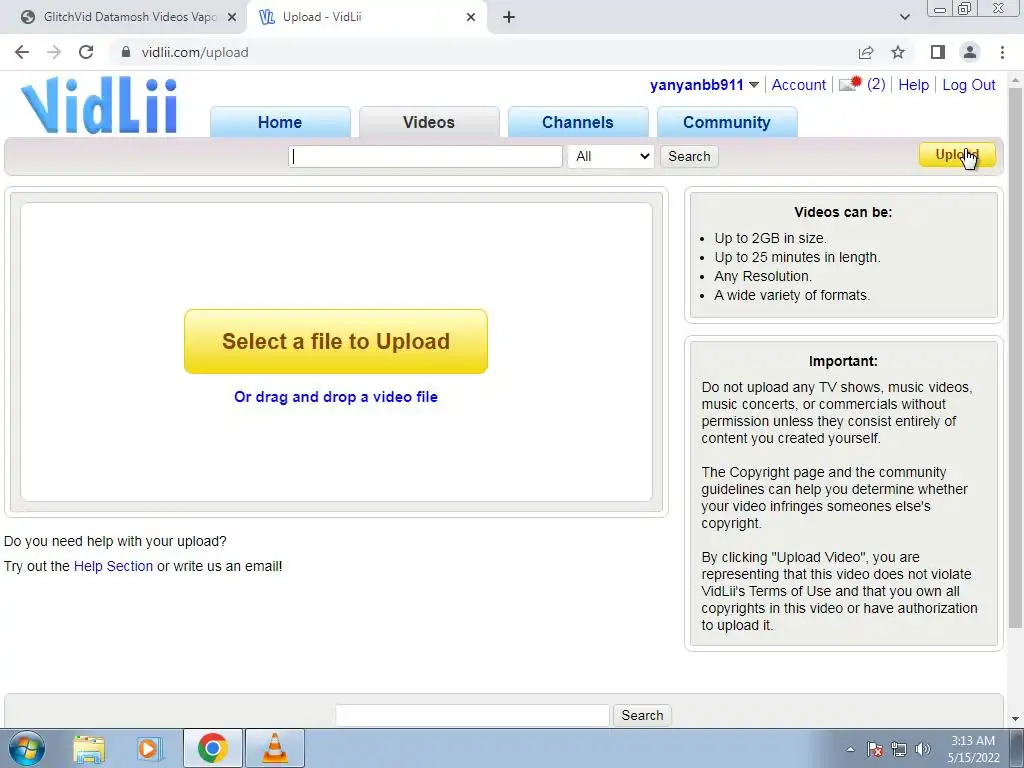Click the Action Center flag icon

[x=875, y=749]
